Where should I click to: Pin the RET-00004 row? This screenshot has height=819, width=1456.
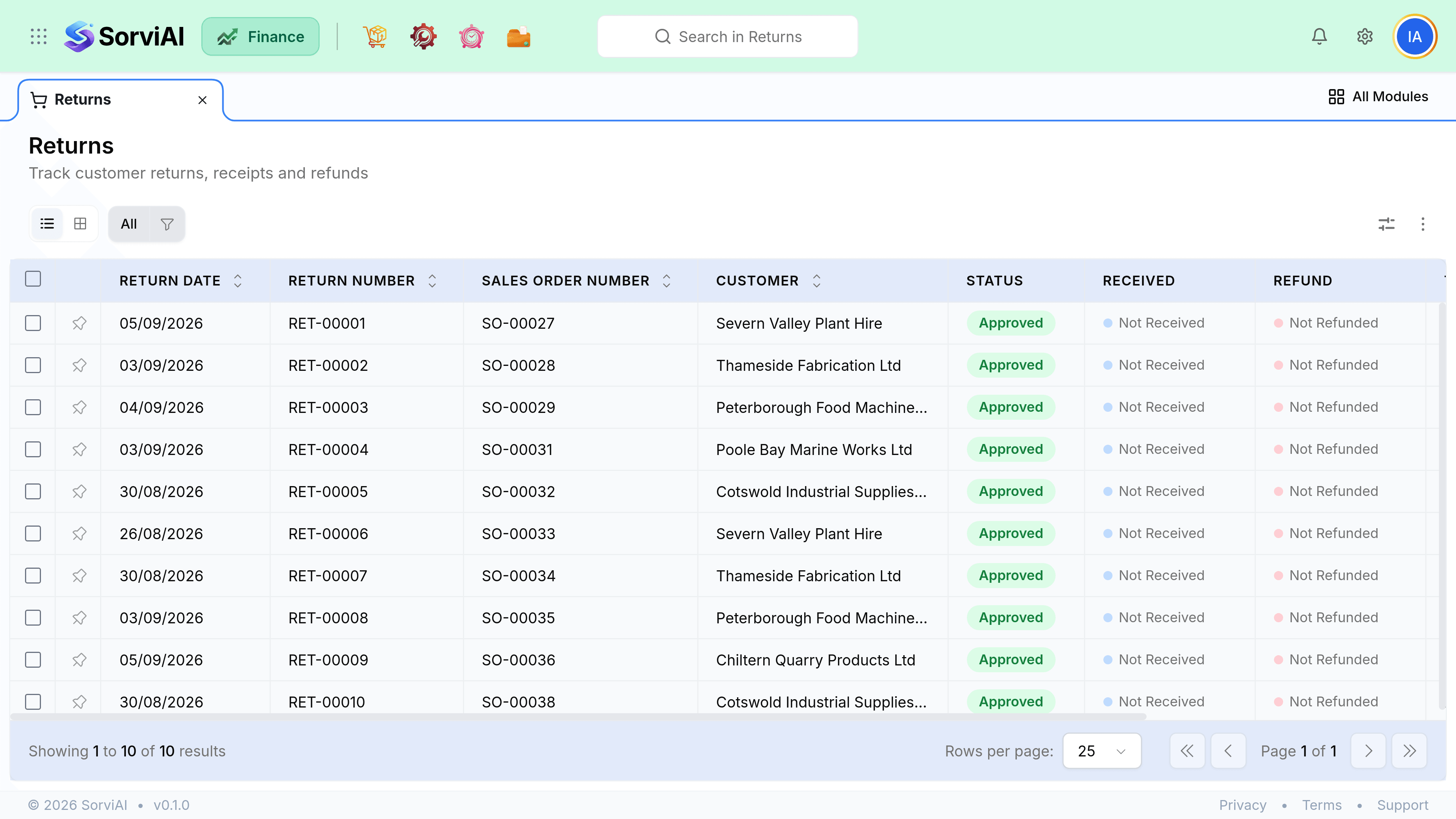click(x=79, y=450)
